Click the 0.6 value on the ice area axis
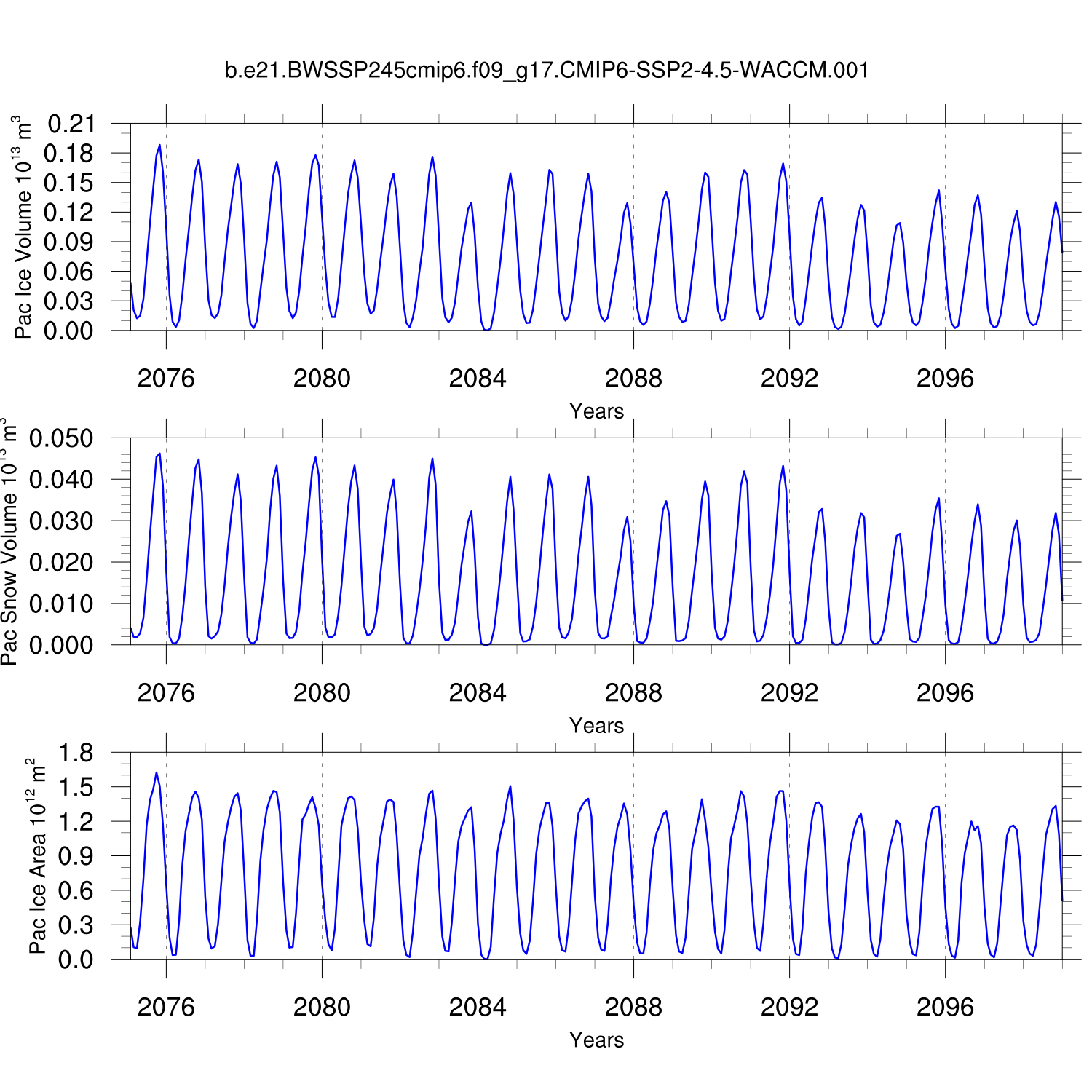The image size is (1092, 1092). coord(76,891)
